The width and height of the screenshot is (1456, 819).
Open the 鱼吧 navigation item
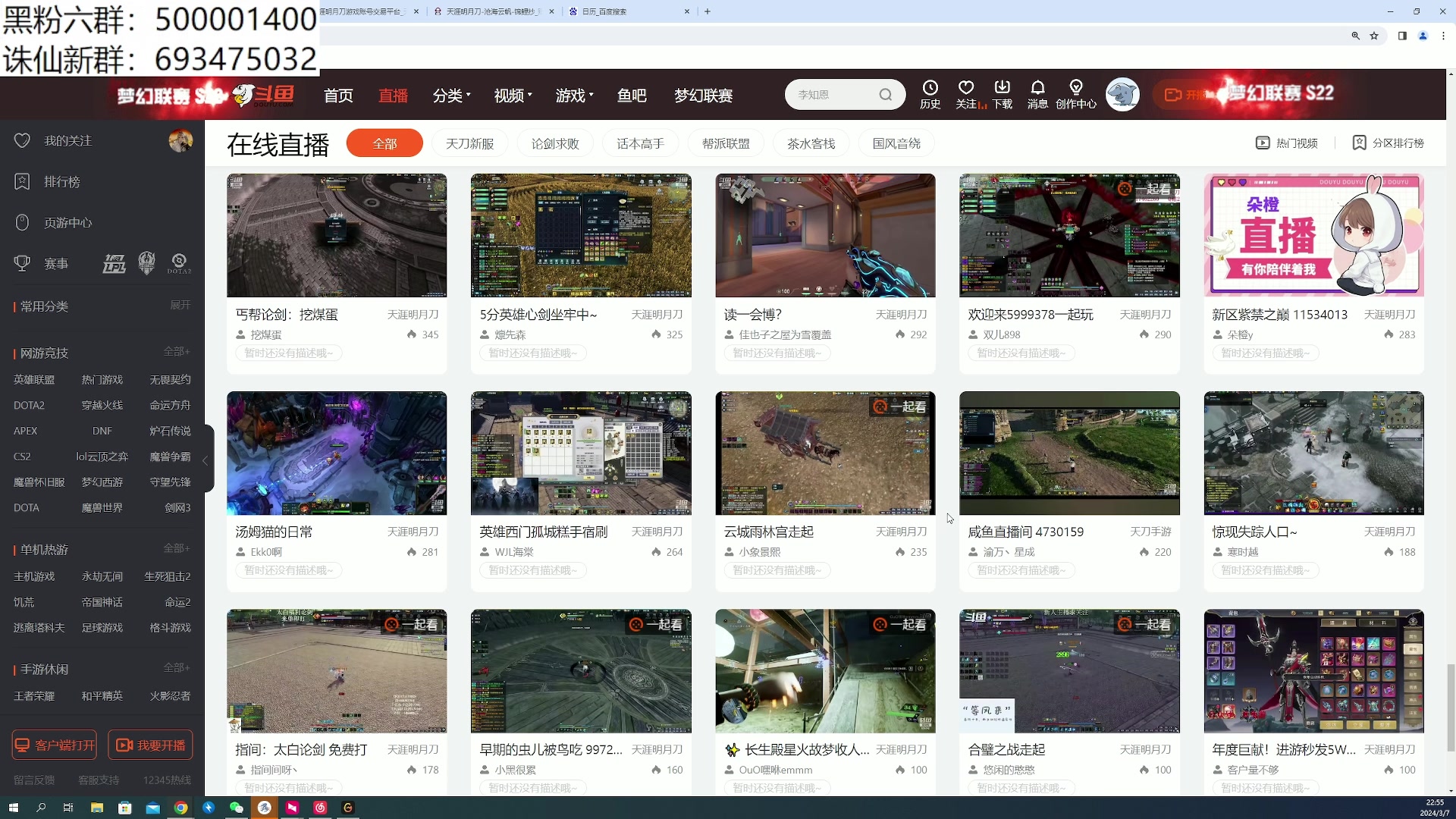[x=632, y=96]
